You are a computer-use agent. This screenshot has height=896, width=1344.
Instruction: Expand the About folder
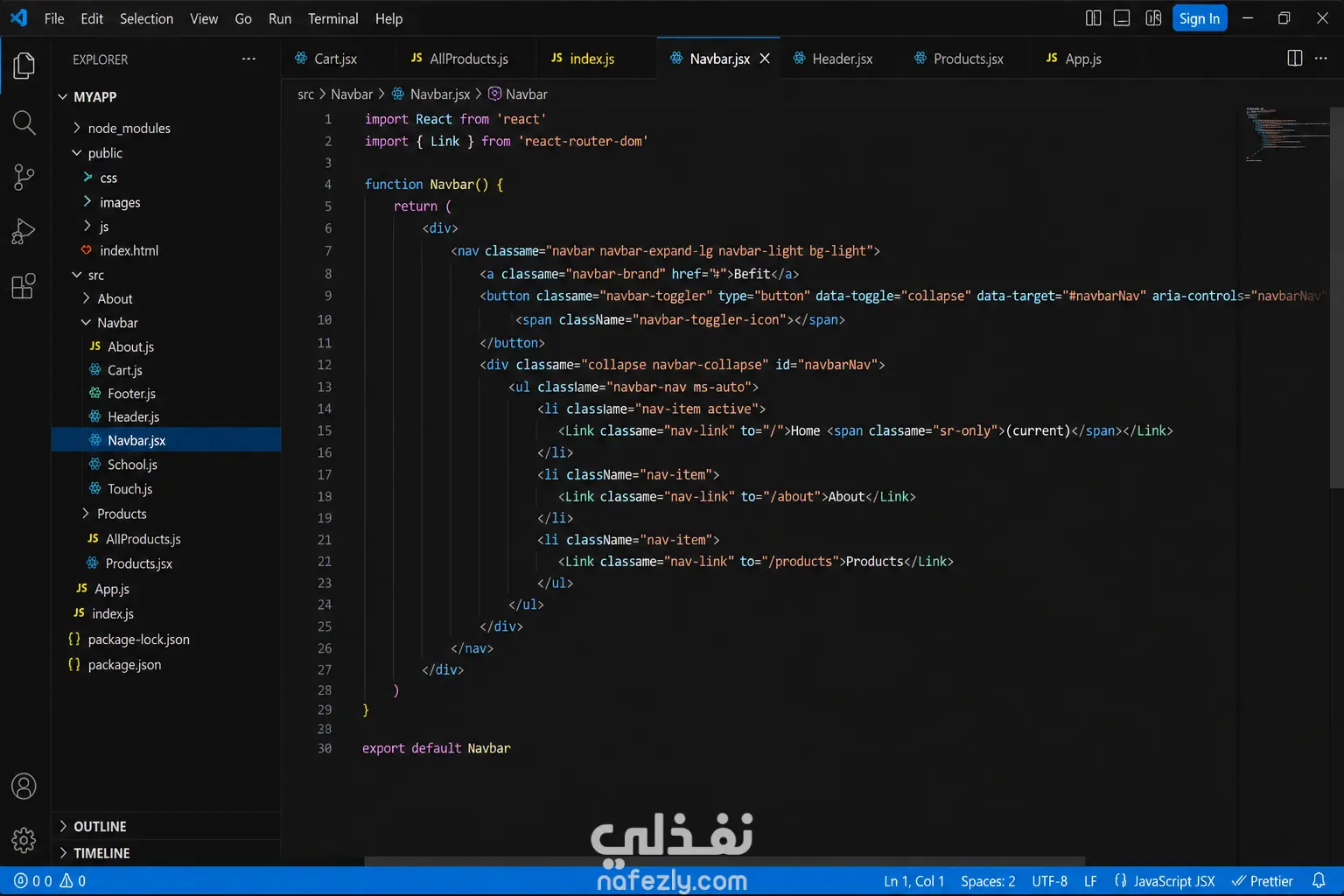tap(115, 298)
